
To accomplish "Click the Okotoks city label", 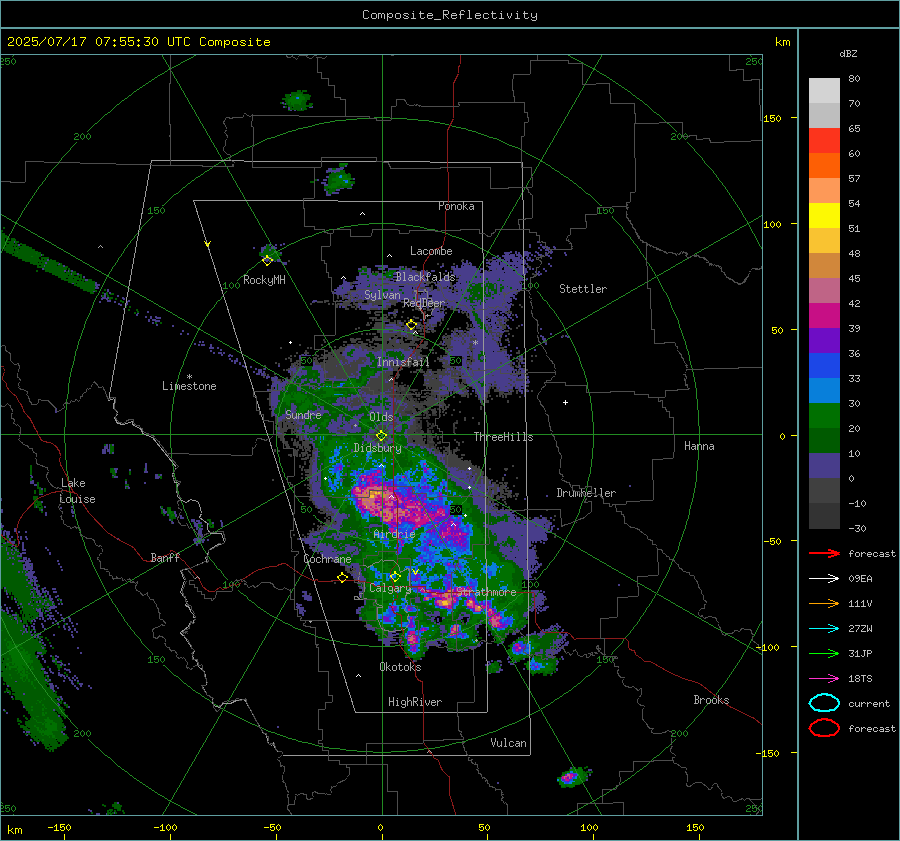I will pos(400,667).
